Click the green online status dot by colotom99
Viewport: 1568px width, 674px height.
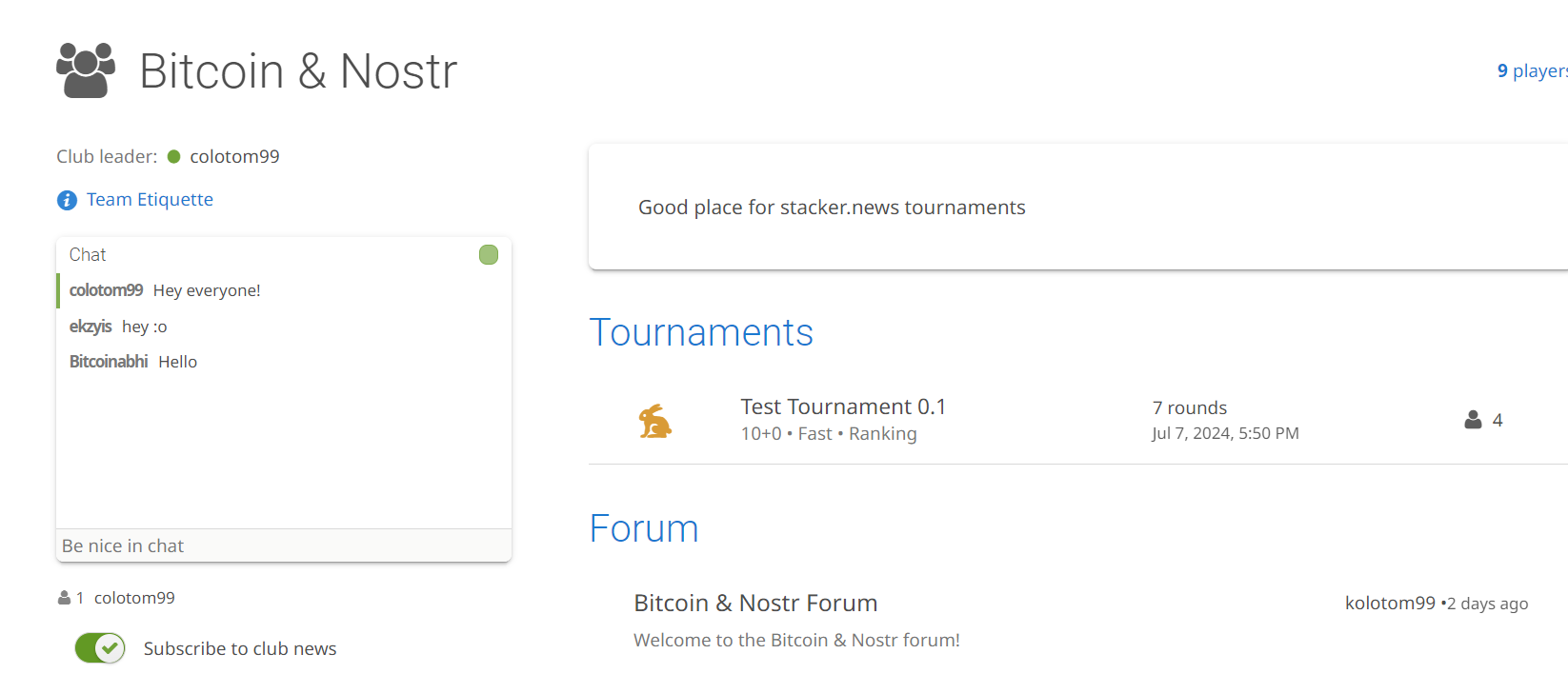(174, 157)
